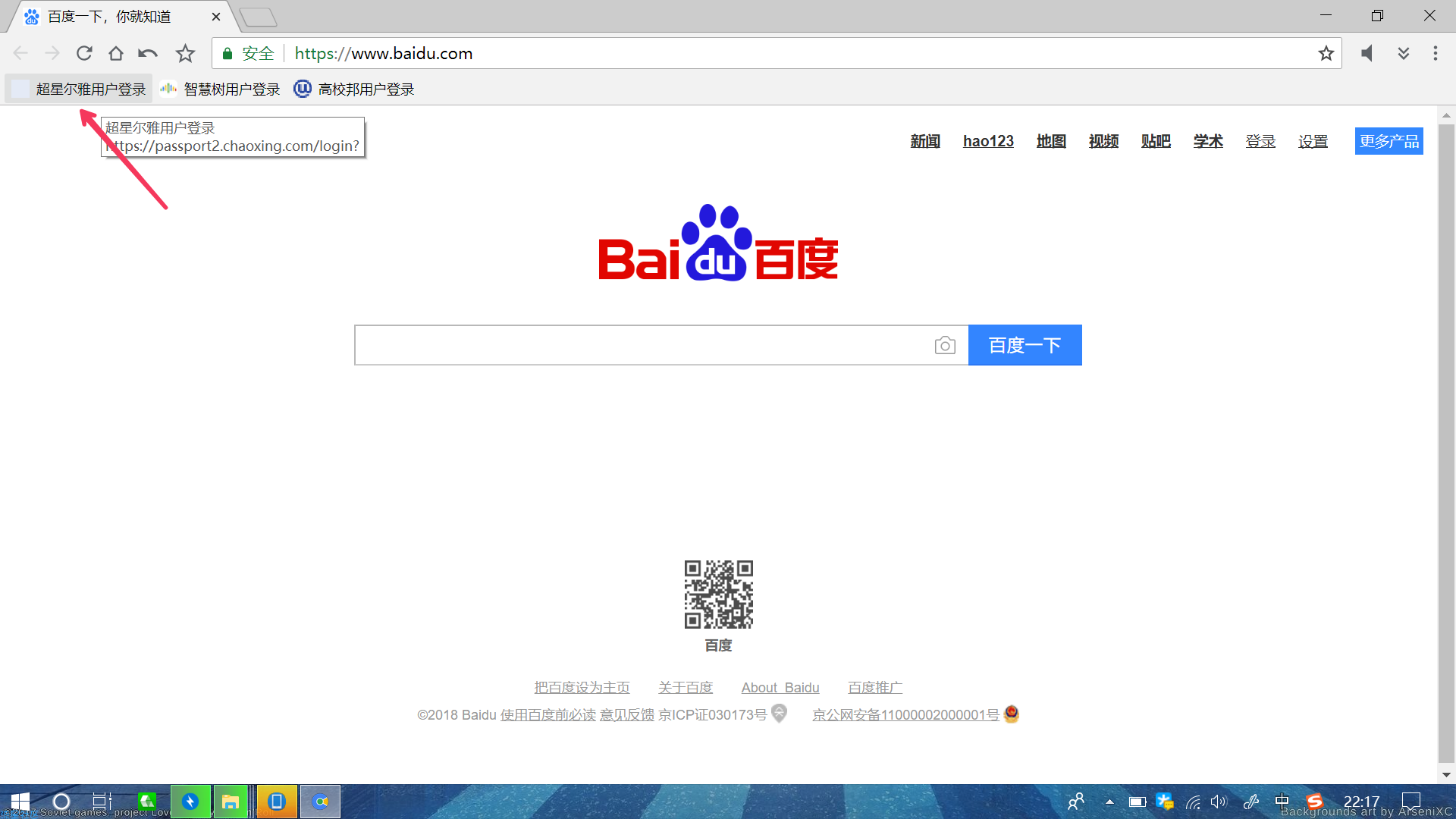Image resolution: width=1456 pixels, height=819 pixels.
Task: Open 使用百度前必读 link
Action: click(x=548, y=714)
